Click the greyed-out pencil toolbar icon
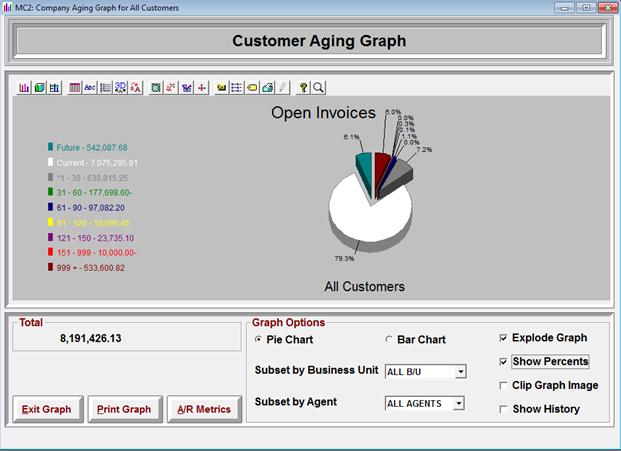621x451 pixels. 282,88
